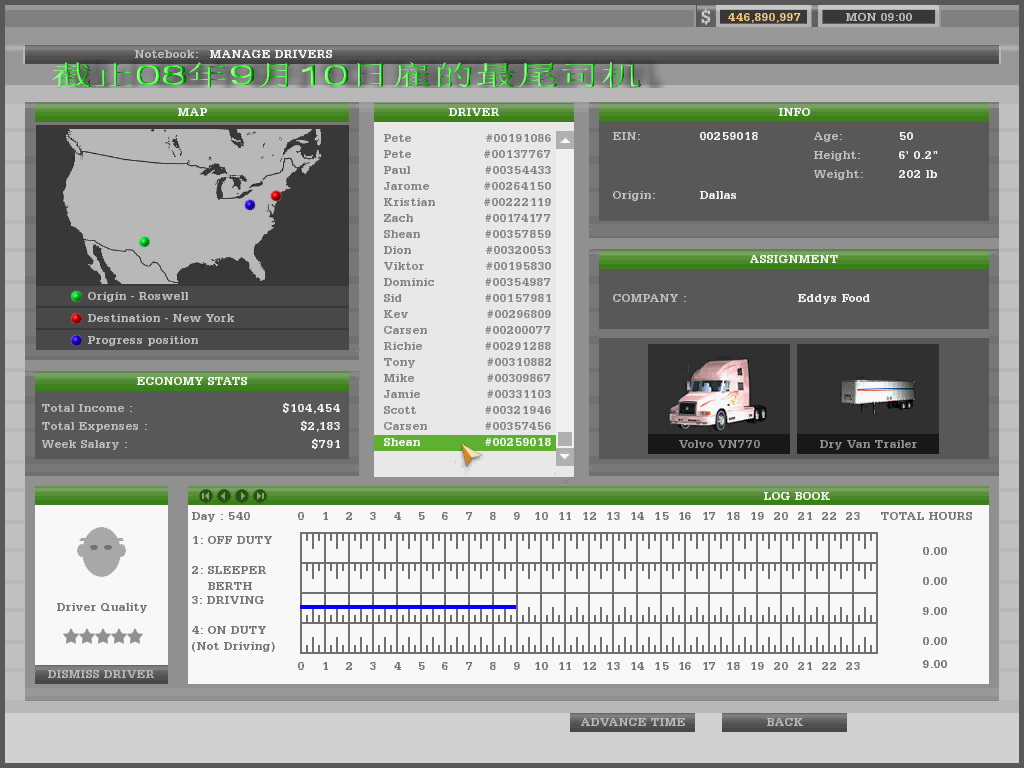Select driver Dominic #00354987

[x=467, y=282]
